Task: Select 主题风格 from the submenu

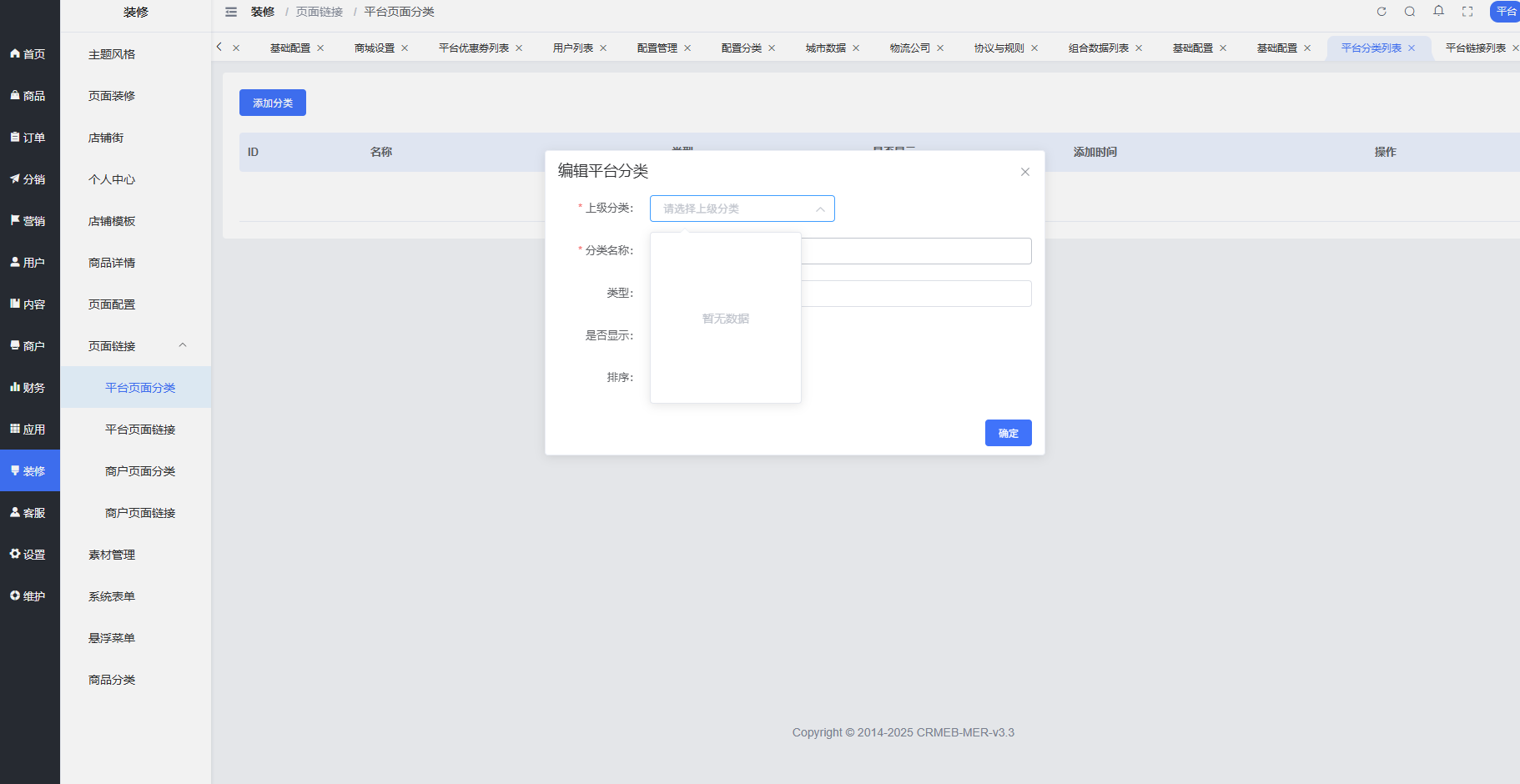Action: pyautogui.click(x=112, y=54)
